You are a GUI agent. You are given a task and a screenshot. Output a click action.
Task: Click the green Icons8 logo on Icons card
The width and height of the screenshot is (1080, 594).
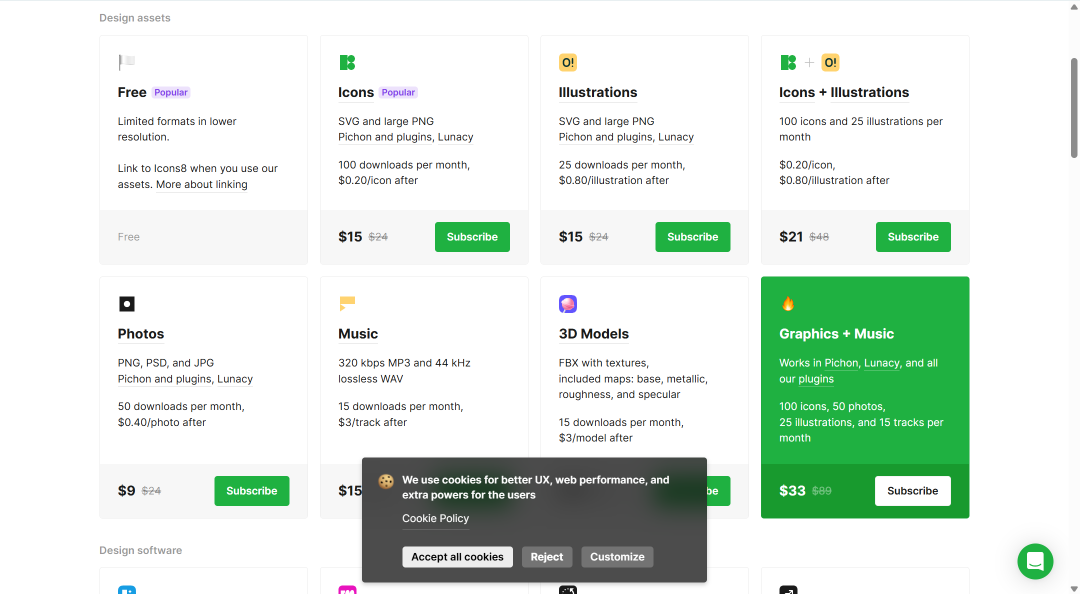[347, 63]
